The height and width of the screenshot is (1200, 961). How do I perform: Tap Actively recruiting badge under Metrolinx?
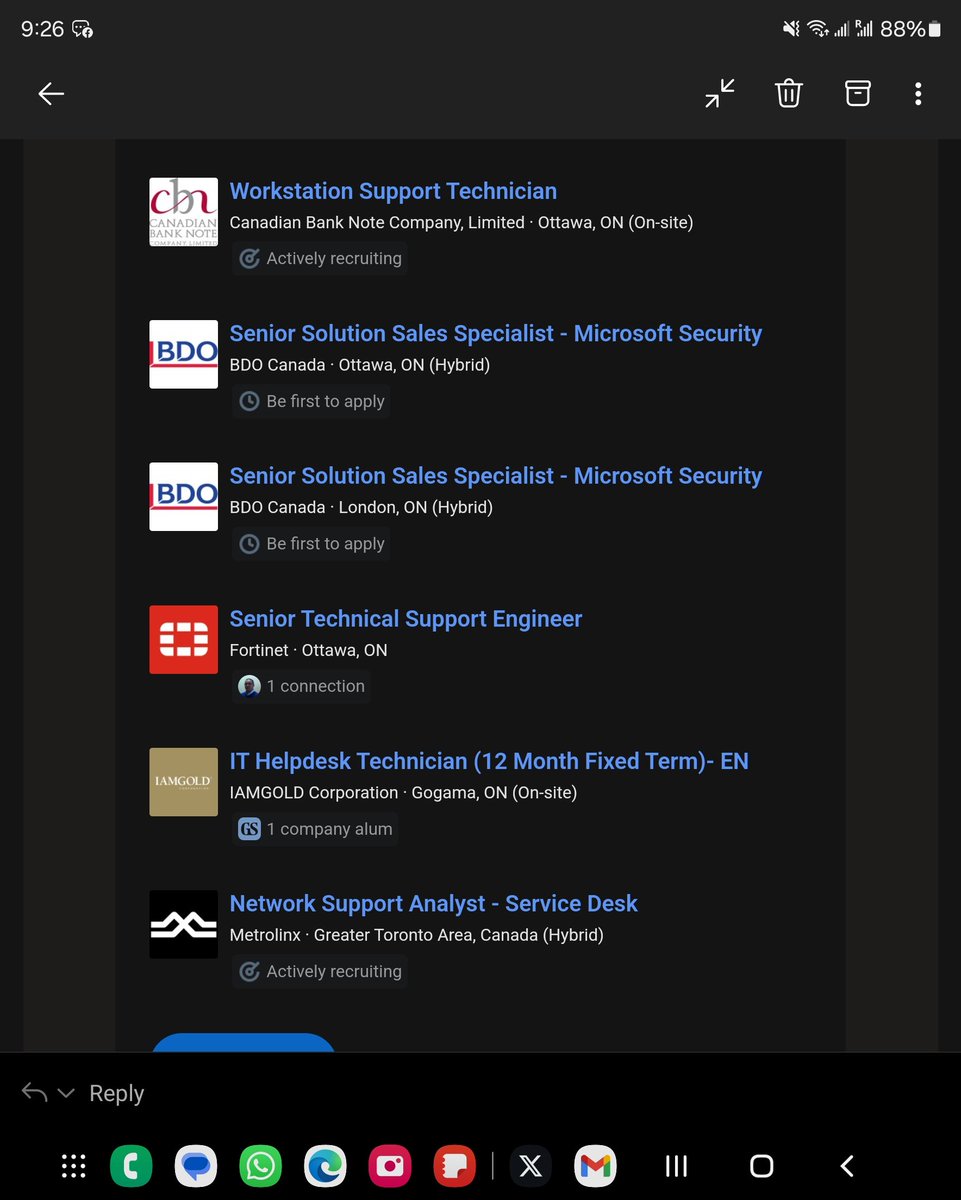point(320,971)
